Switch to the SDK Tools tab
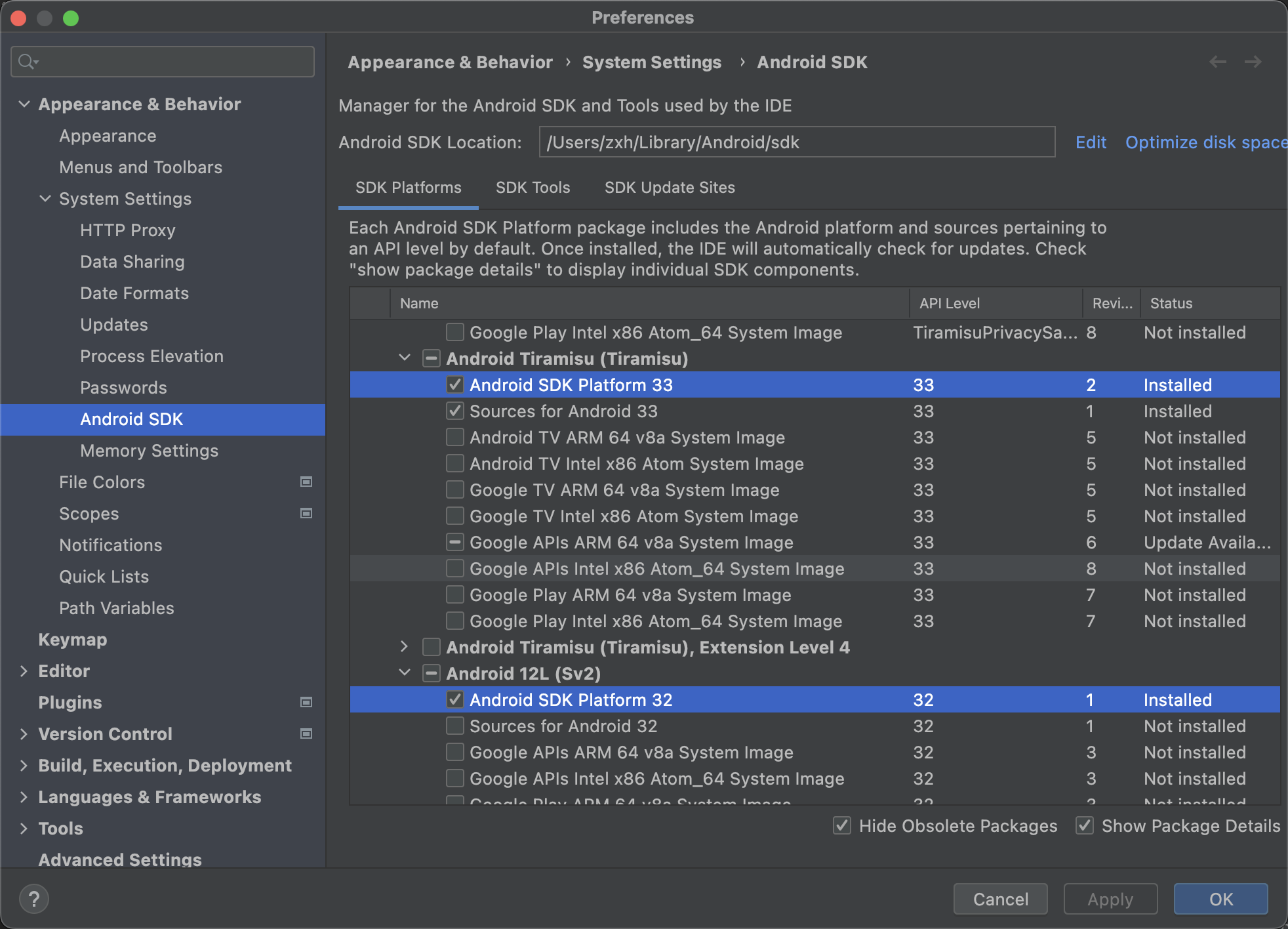This screenshot has width=1288, height=929. point(533,188)
